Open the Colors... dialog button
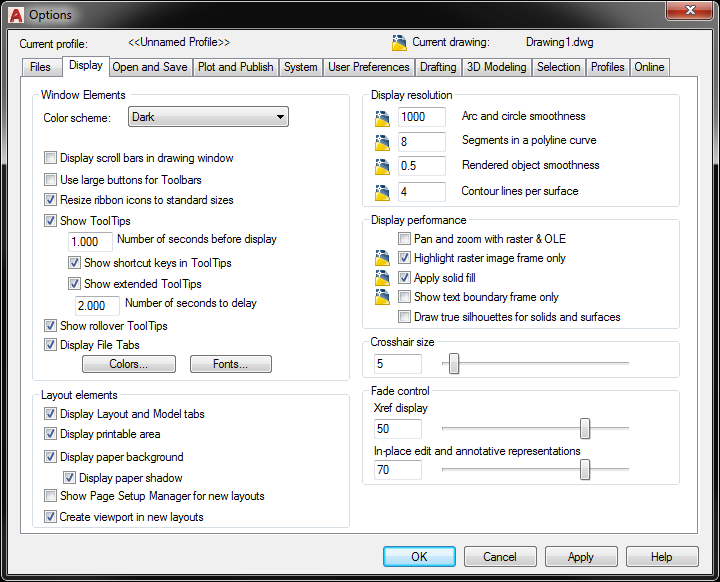This screenshot has height=582, width=720. click(129, 364)
